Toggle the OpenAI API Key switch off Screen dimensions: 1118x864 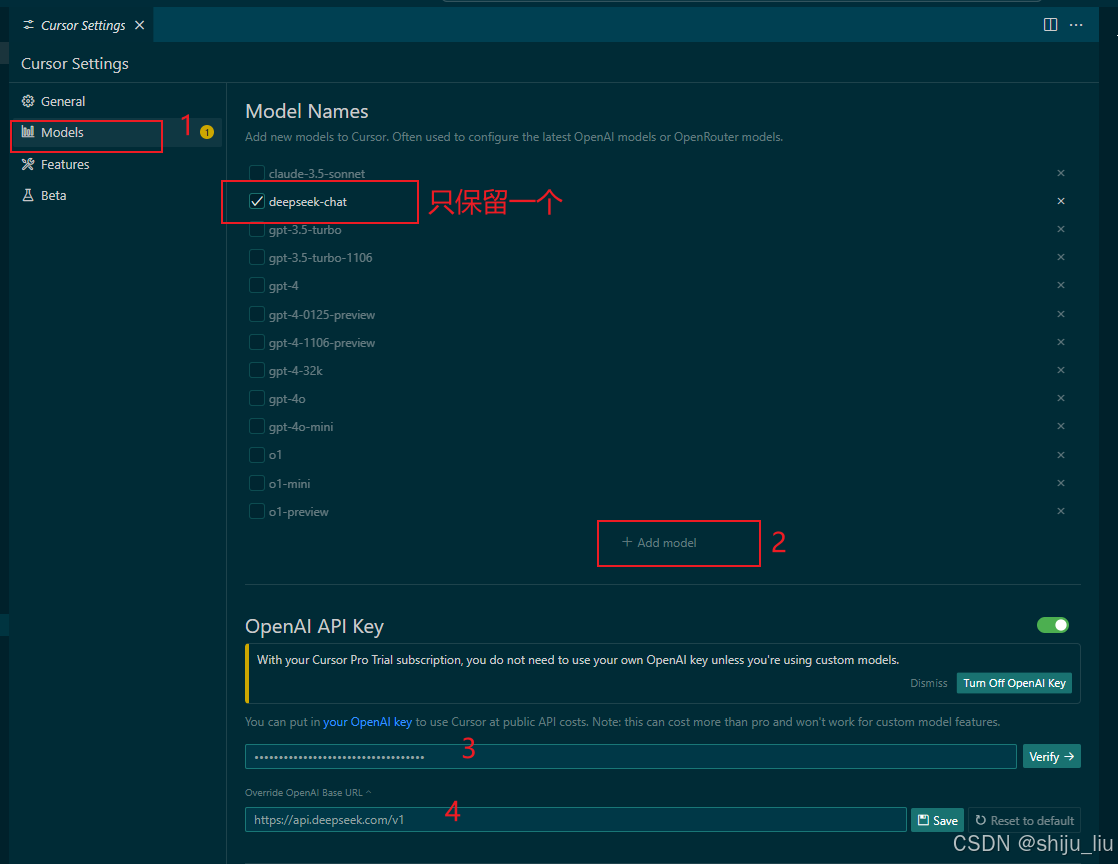tap(1052, 625)
